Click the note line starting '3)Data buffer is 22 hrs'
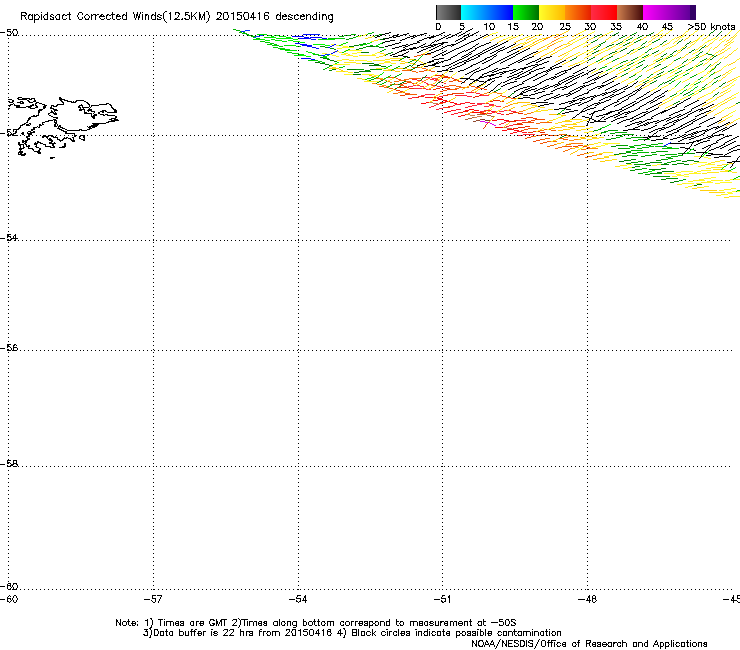This screenshot has width=740, height=650. coord(352,633)
